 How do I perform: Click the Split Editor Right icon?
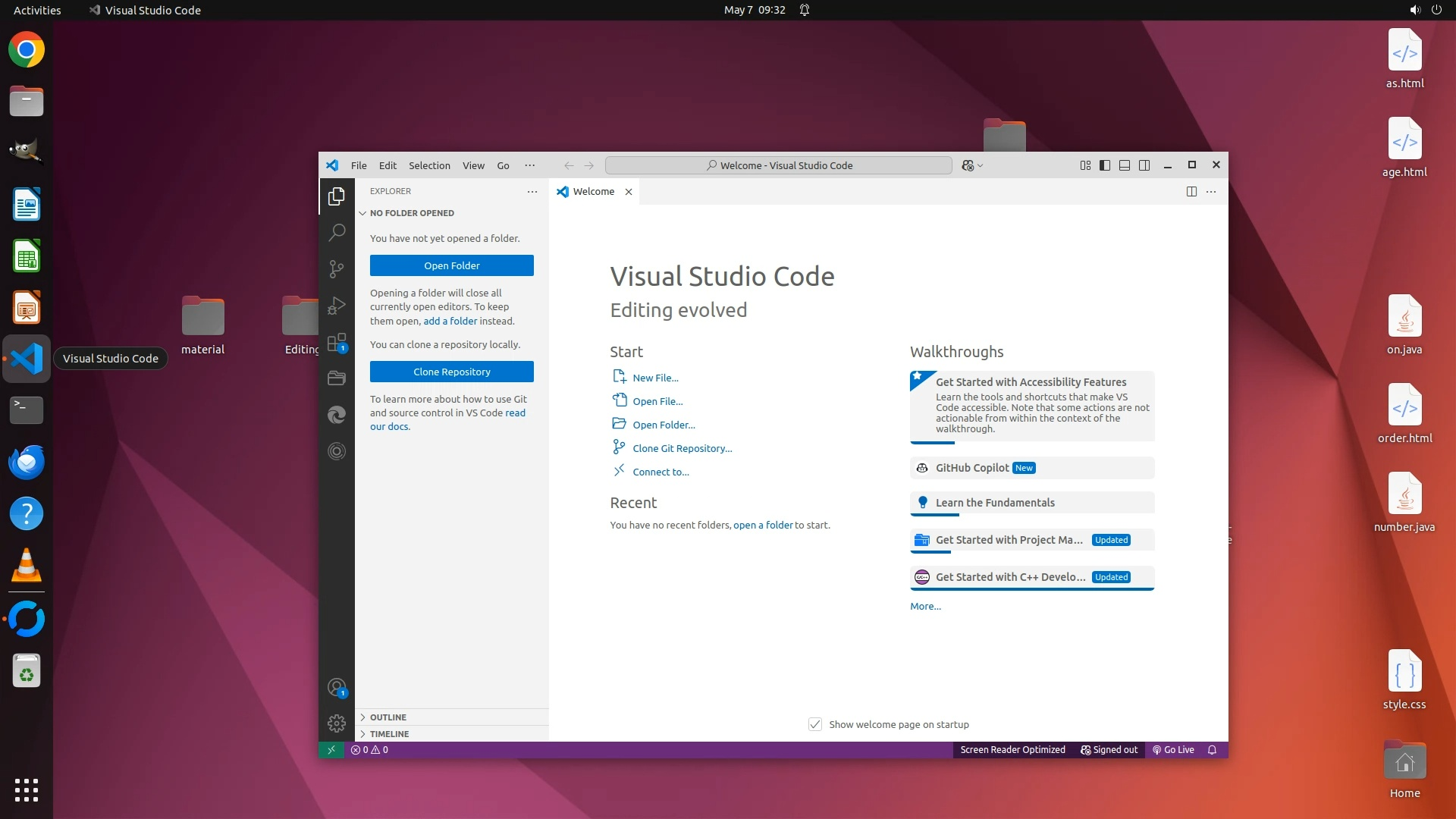(x=1191, y=192)
